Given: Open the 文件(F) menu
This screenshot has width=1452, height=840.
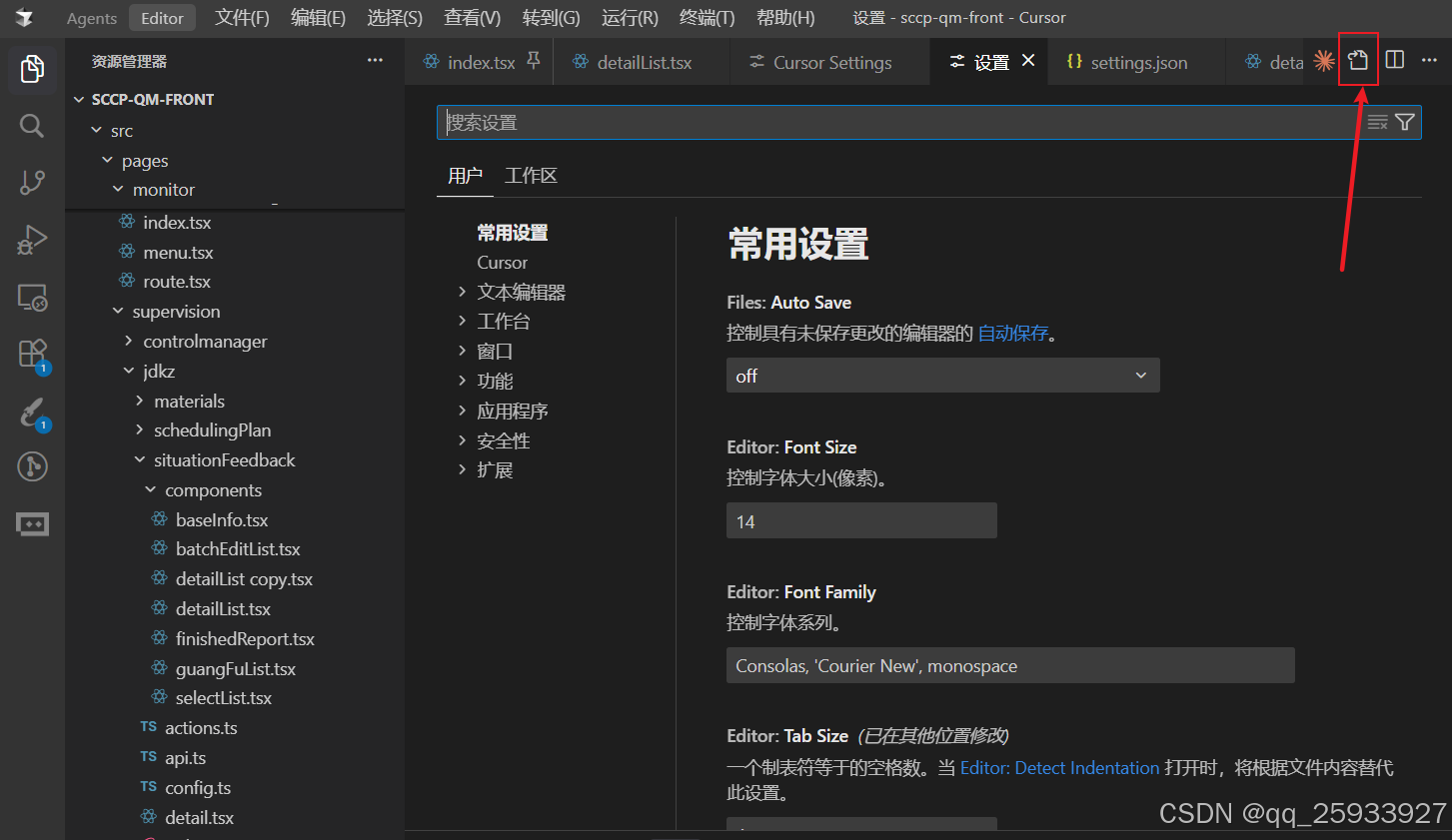Looking at the screenshot, I should 242,18.
